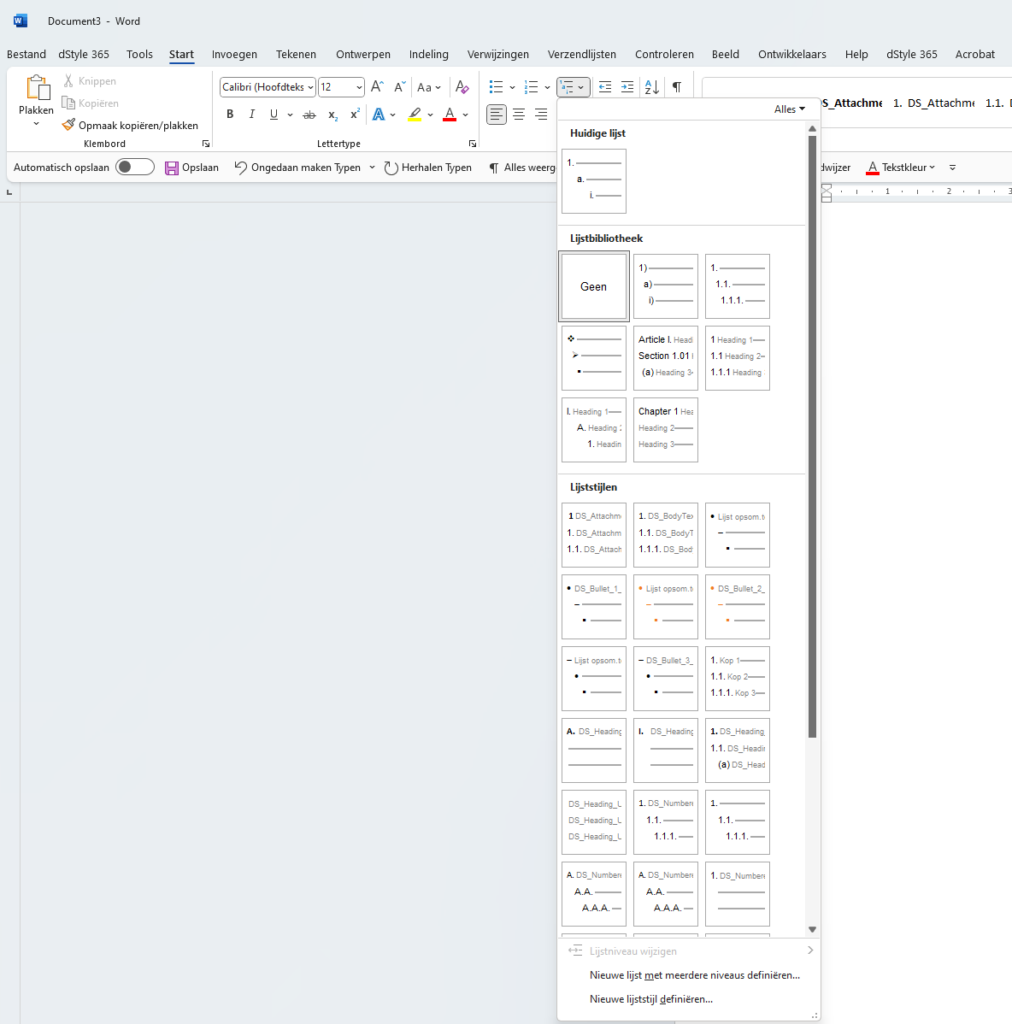Select the Kop 1 Kop 2 list style
Screen dimensions: 1012x1024
tap(737, 679)
